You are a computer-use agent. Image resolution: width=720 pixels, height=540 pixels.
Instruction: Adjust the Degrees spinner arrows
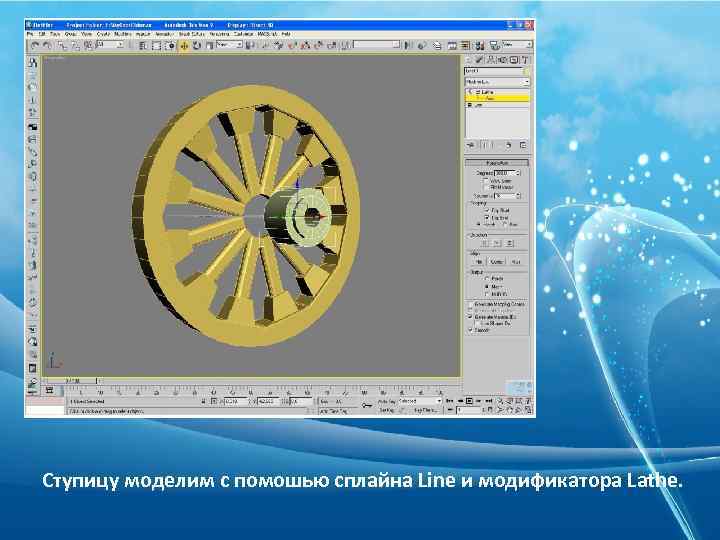pyautogui.click(x=518, y=173)
